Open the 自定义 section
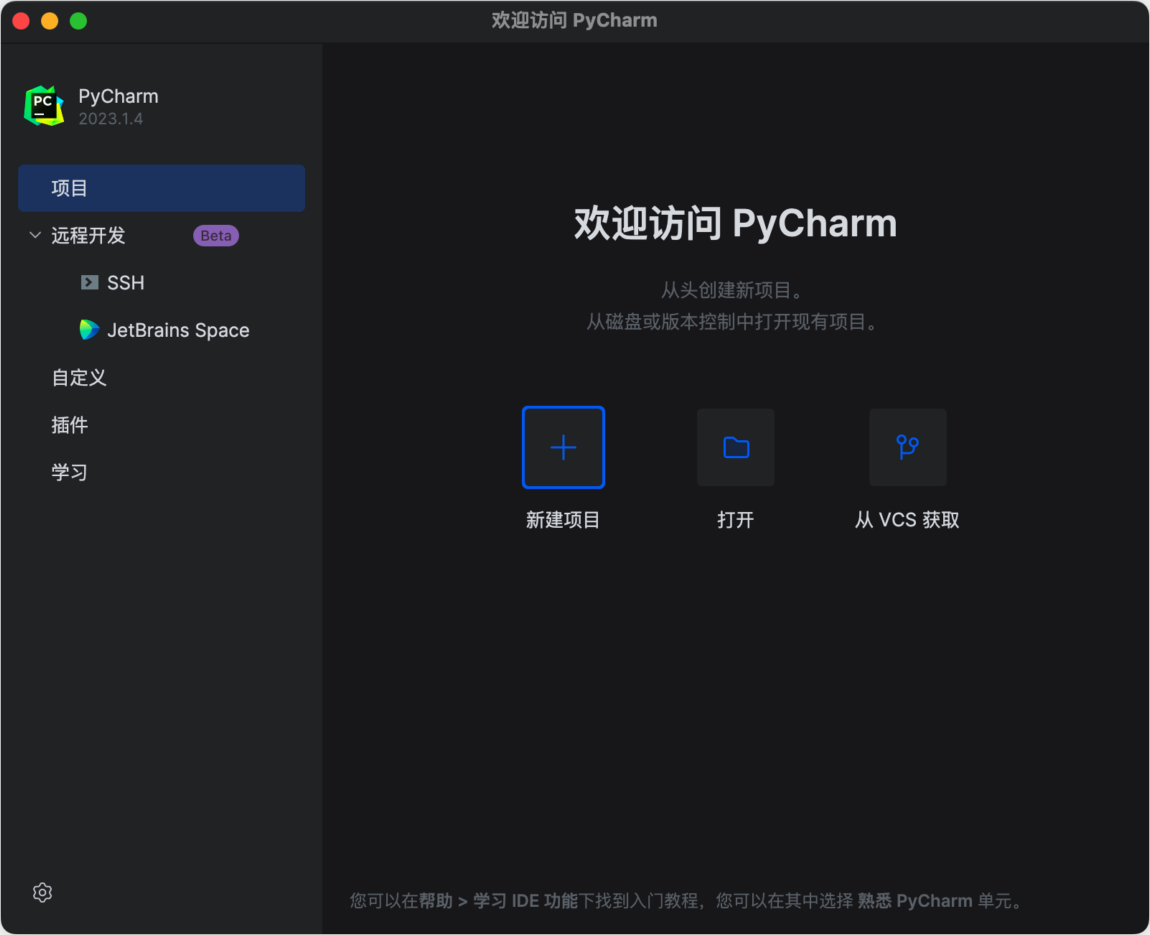This screenshot has height=935, width=1150. [78, 377]
